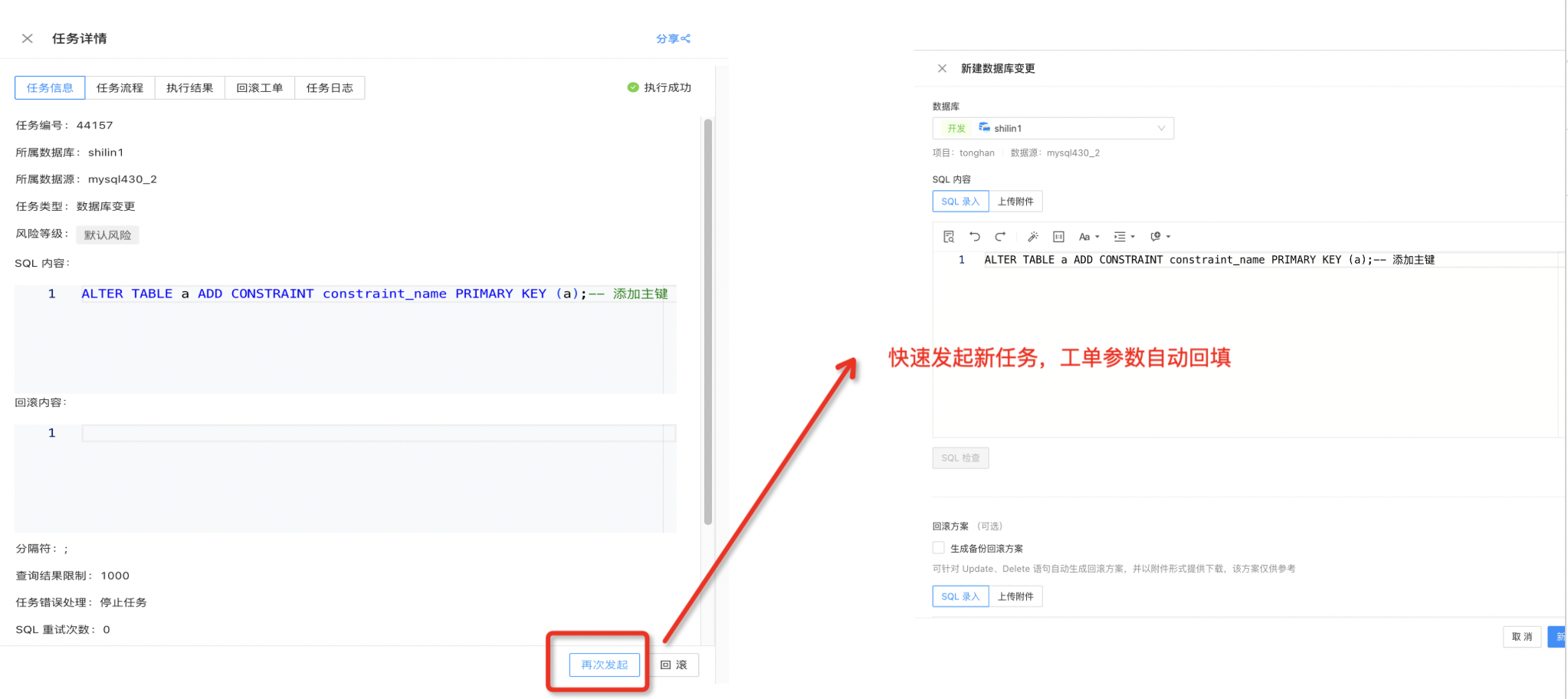Viewport: 1568px width, 699px height.
Task: Enable 生成备份回滚方案 checkbox
Action: [x=938, y=547]
